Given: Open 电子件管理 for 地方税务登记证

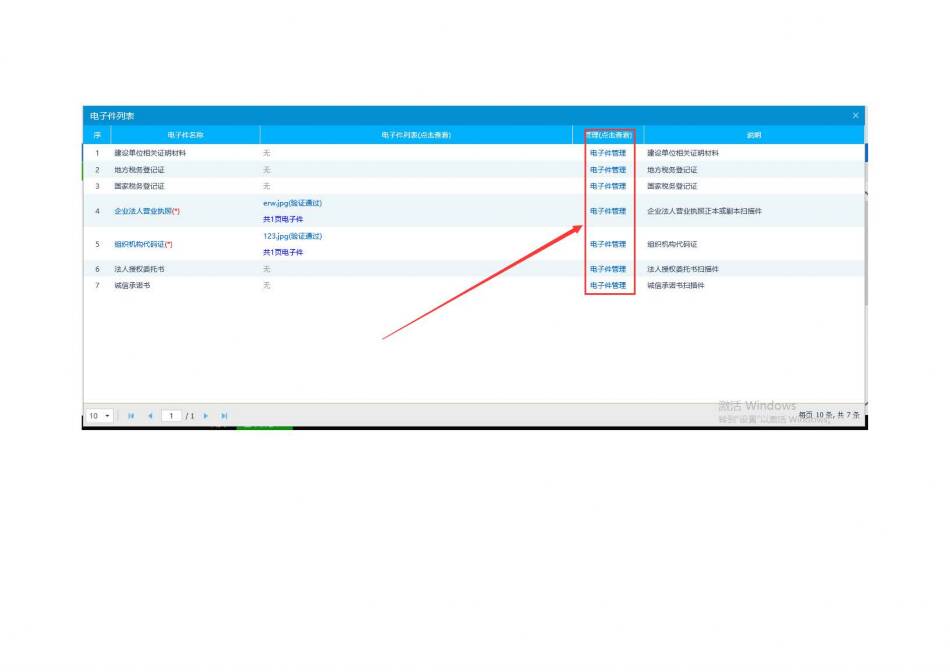Looking at the screenshot, I should click(x=608, y=170).
